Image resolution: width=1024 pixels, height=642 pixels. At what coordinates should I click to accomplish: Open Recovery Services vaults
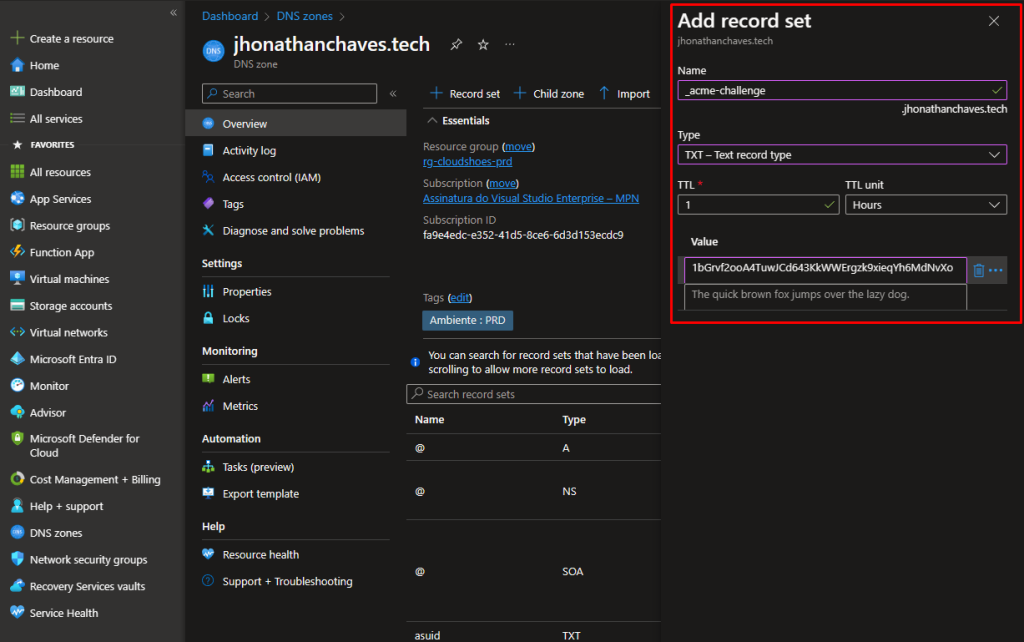pyautogui.click(x=87, y=587)
